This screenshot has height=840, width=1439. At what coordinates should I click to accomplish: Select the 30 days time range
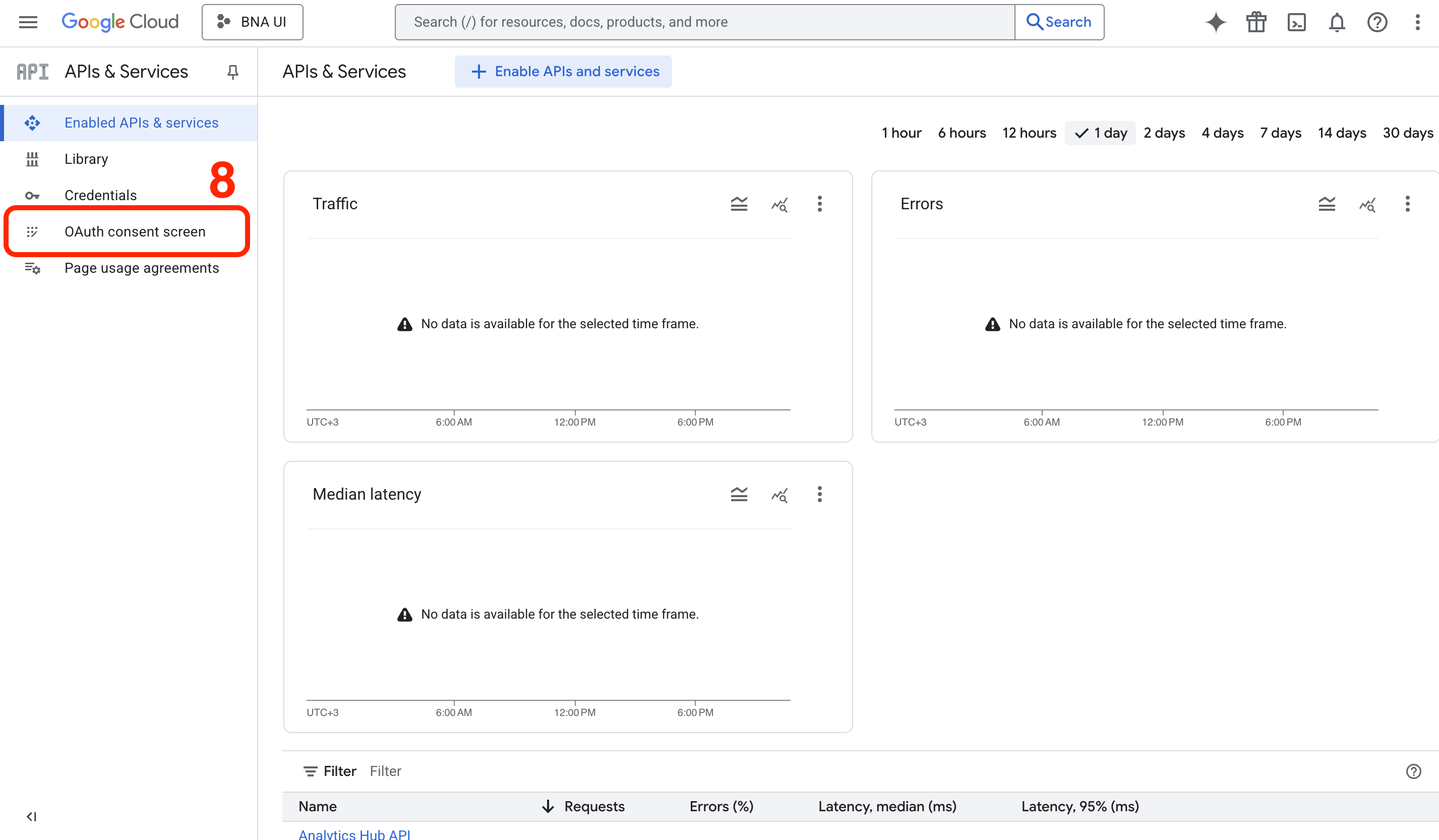coord(1408,133)
